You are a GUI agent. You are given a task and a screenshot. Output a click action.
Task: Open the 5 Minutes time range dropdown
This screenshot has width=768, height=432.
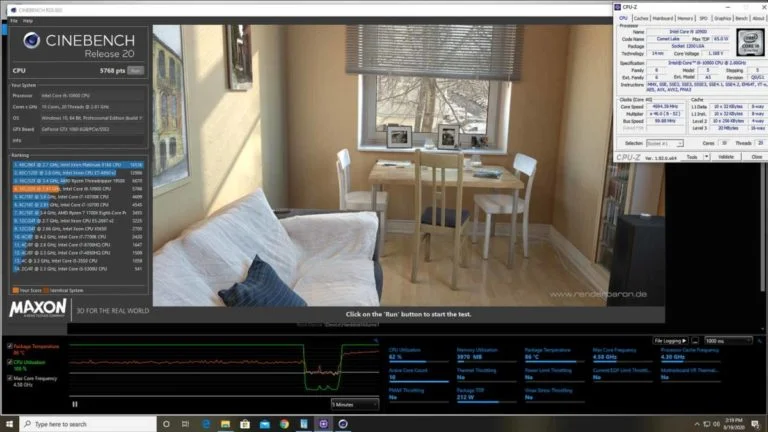click(x=355, y=405)
